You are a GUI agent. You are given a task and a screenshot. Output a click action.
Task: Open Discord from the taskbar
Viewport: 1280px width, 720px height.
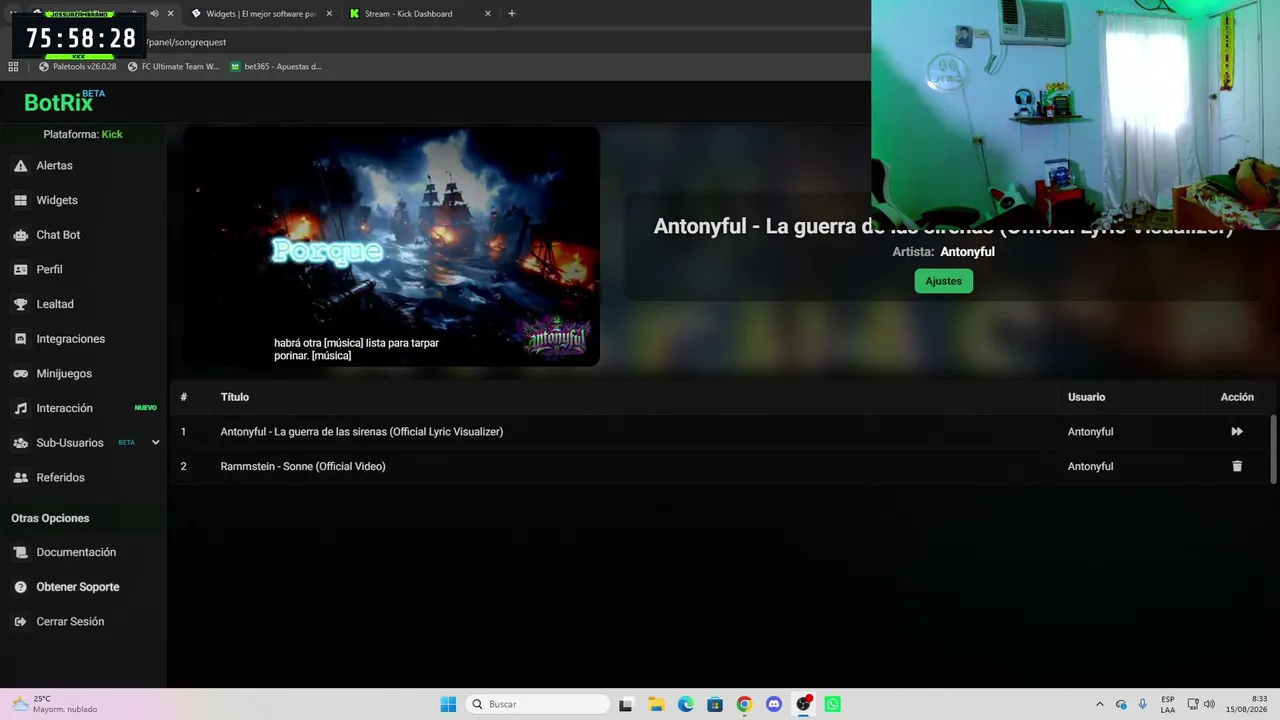point(774,704)
